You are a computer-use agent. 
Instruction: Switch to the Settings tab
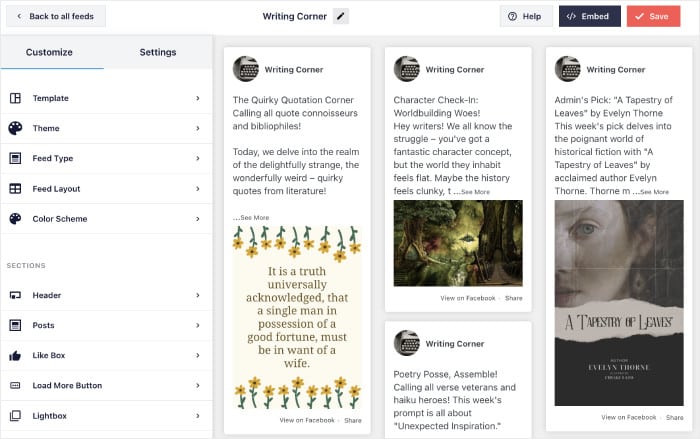[x=158, y=52]
